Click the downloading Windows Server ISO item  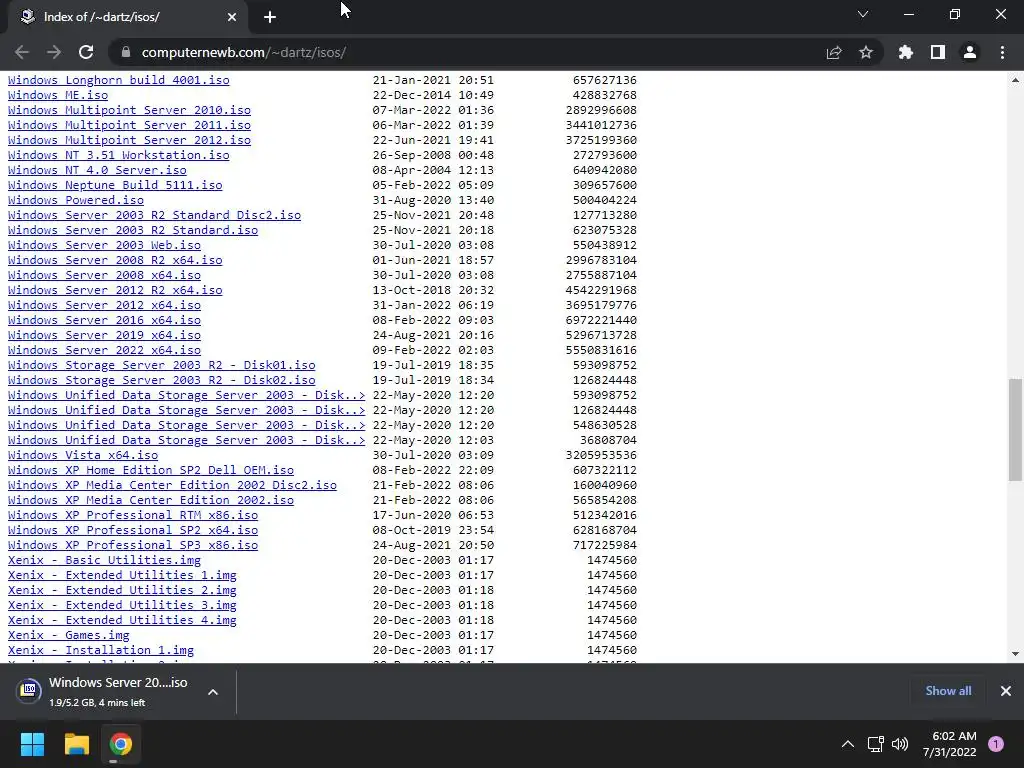point(104,692)
